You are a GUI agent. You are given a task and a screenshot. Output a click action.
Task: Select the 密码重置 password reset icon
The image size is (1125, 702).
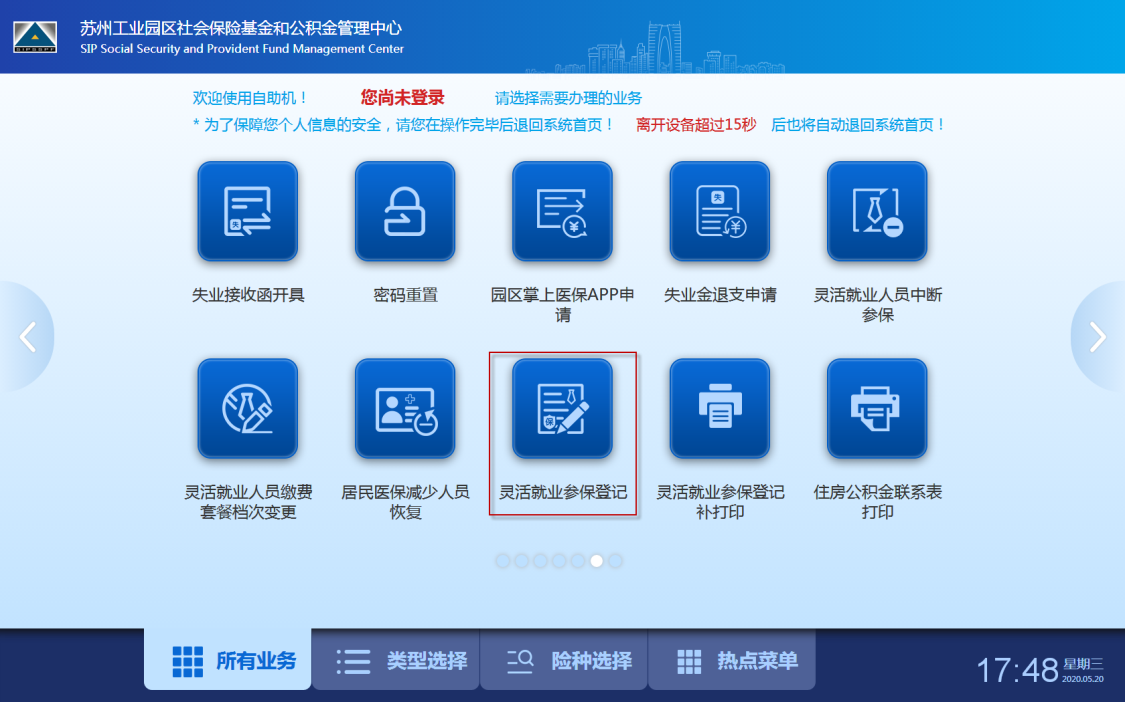click(x=405, y=211)
